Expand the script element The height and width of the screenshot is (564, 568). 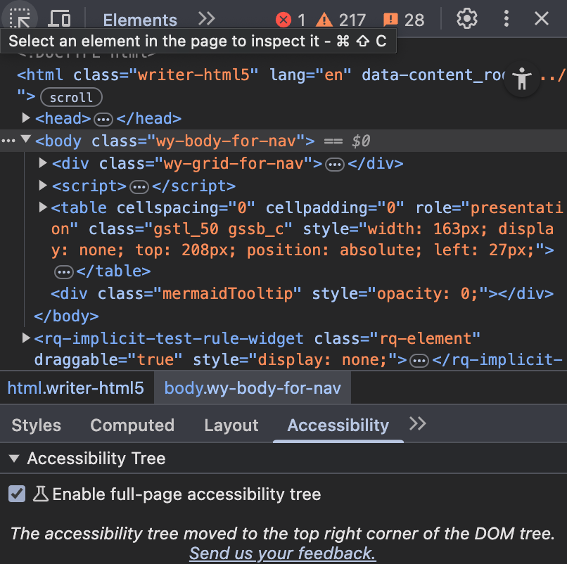tap(43, 185)
